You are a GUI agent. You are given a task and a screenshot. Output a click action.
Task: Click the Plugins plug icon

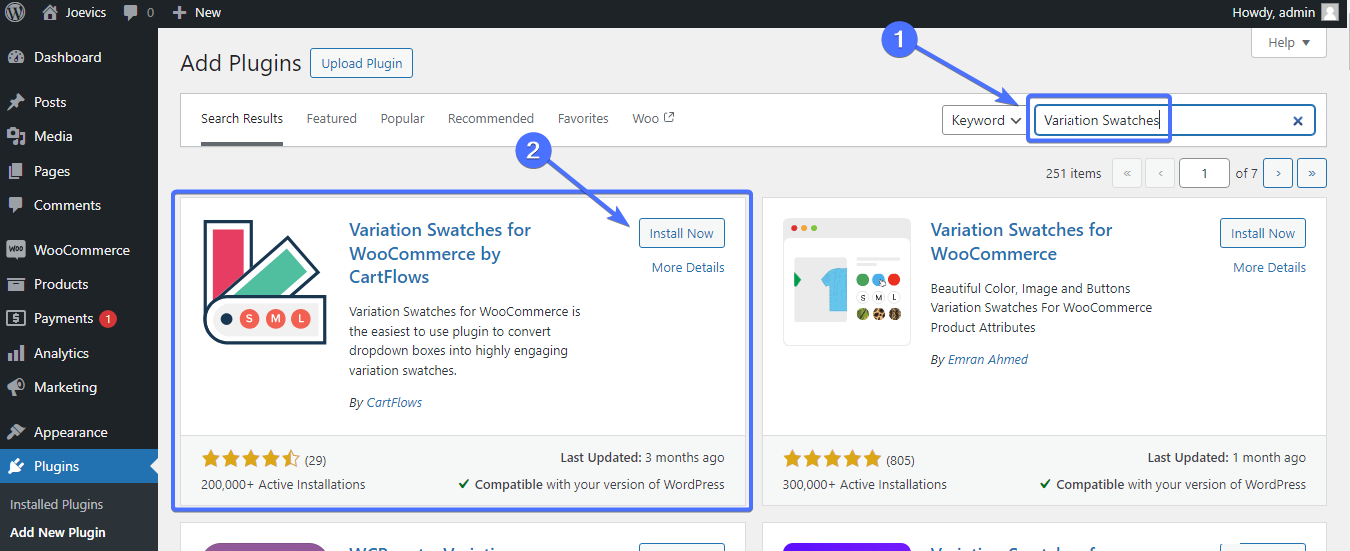[x=16, y=466]
